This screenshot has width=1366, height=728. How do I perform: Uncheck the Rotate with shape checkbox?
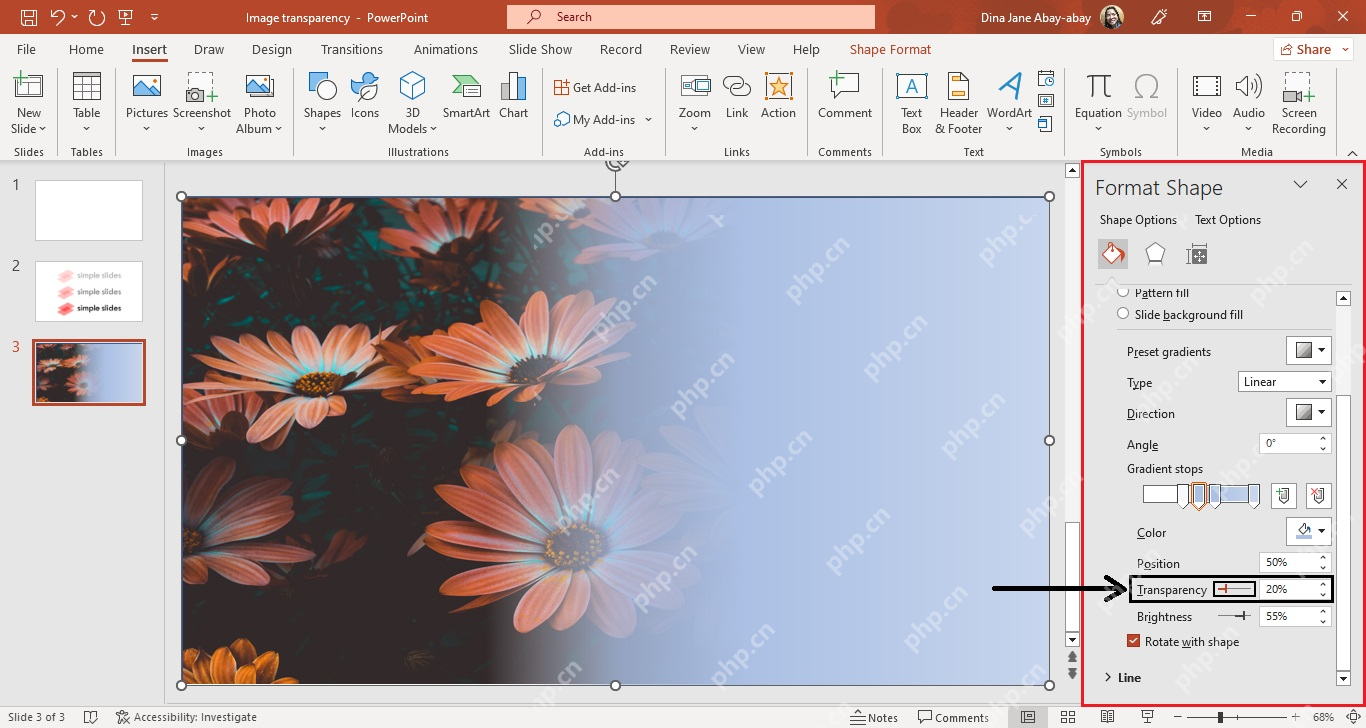click(x=1133, y=642)
